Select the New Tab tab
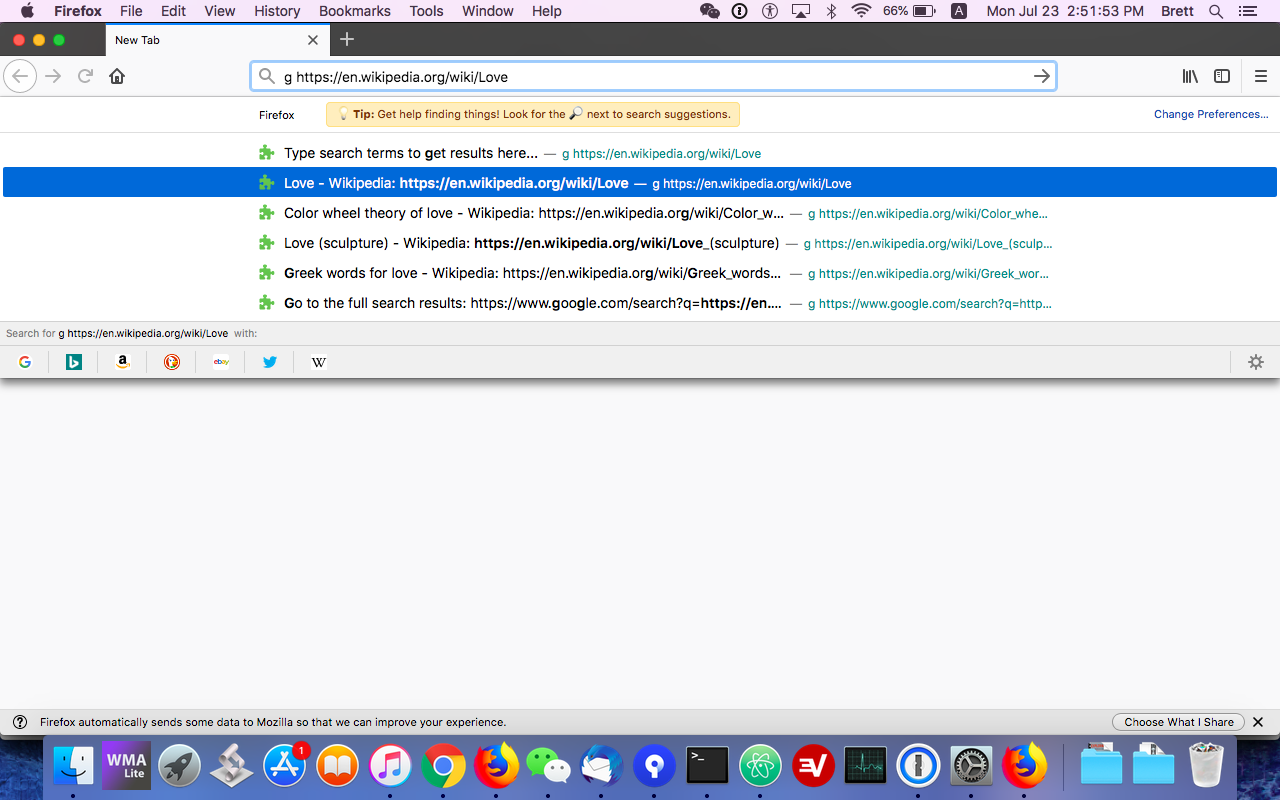The height and width of the screenshot is (800, 1280). coord(216,40)
